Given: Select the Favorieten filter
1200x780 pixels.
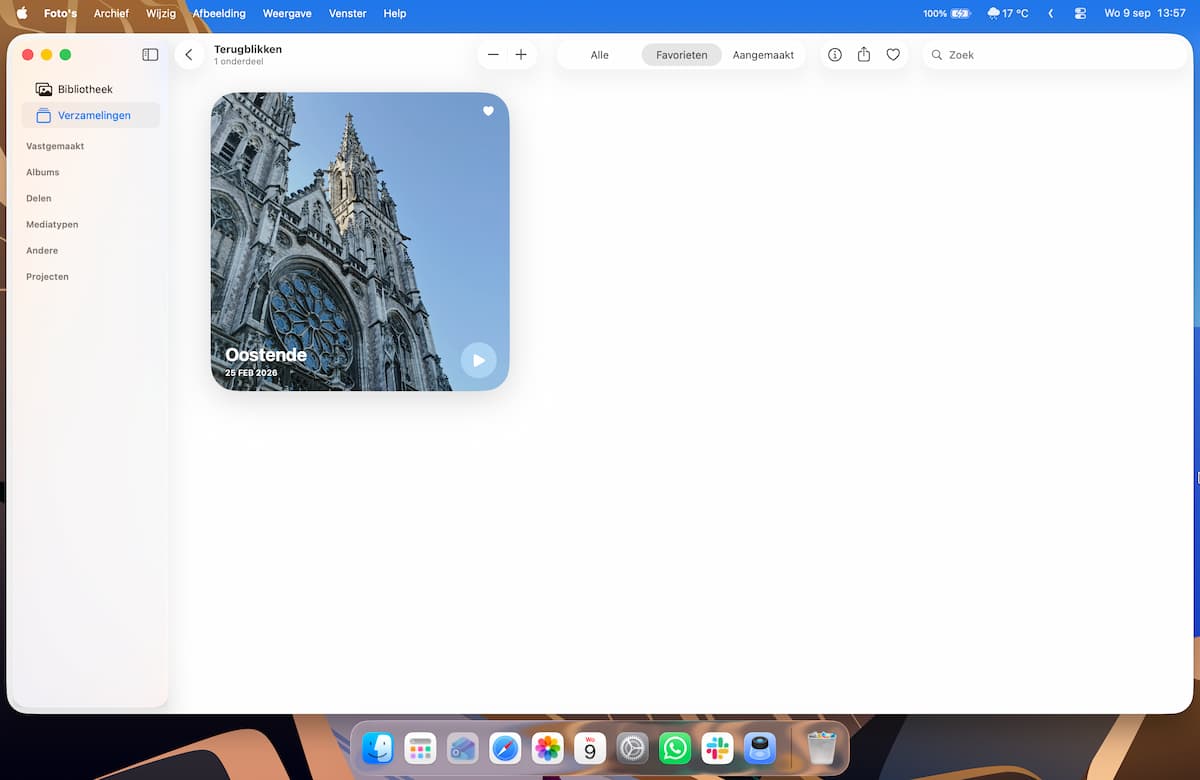Looking at the screenshot, I should (682, 55).
